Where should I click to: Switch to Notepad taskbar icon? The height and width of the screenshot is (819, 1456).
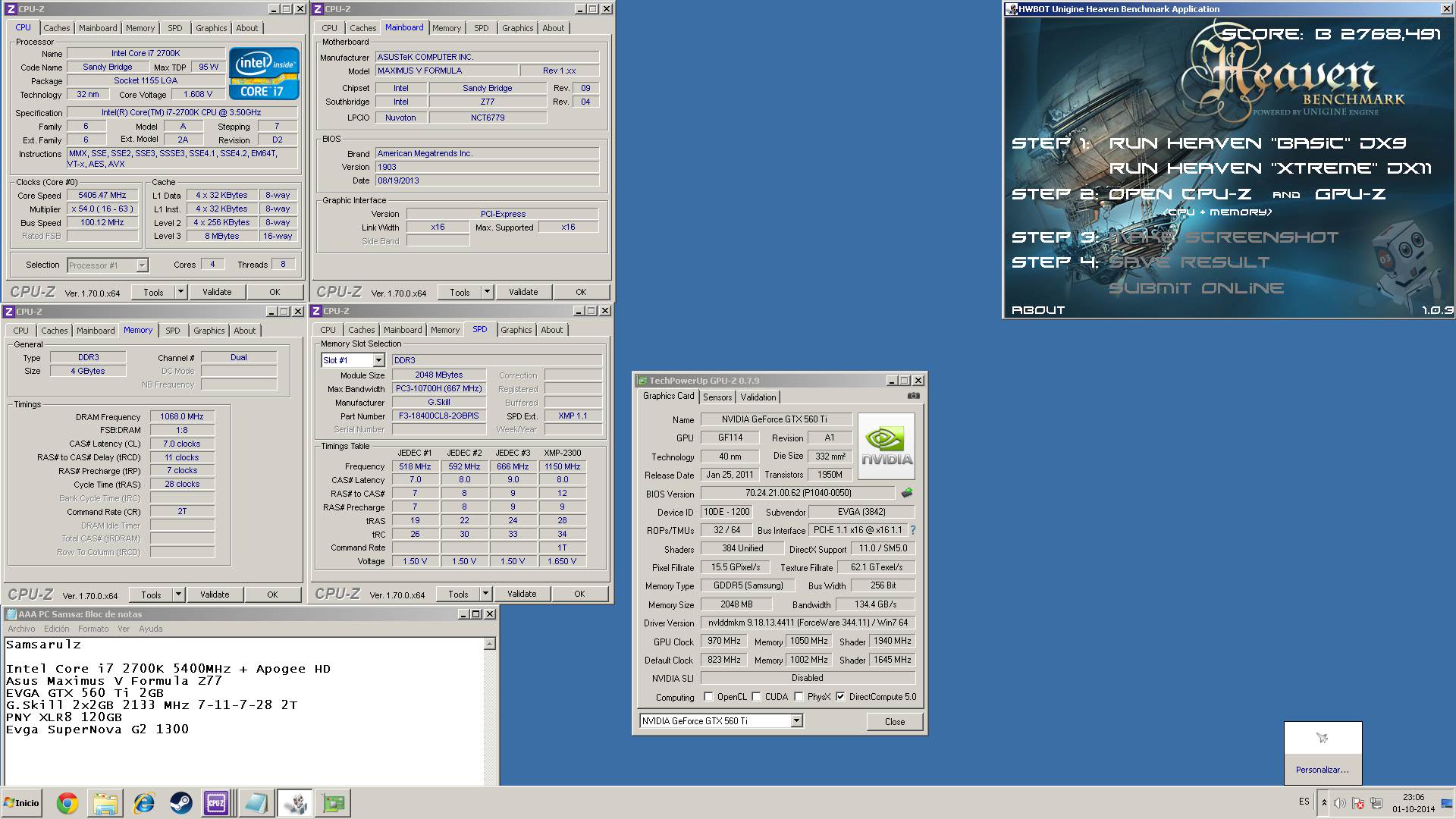256,803
